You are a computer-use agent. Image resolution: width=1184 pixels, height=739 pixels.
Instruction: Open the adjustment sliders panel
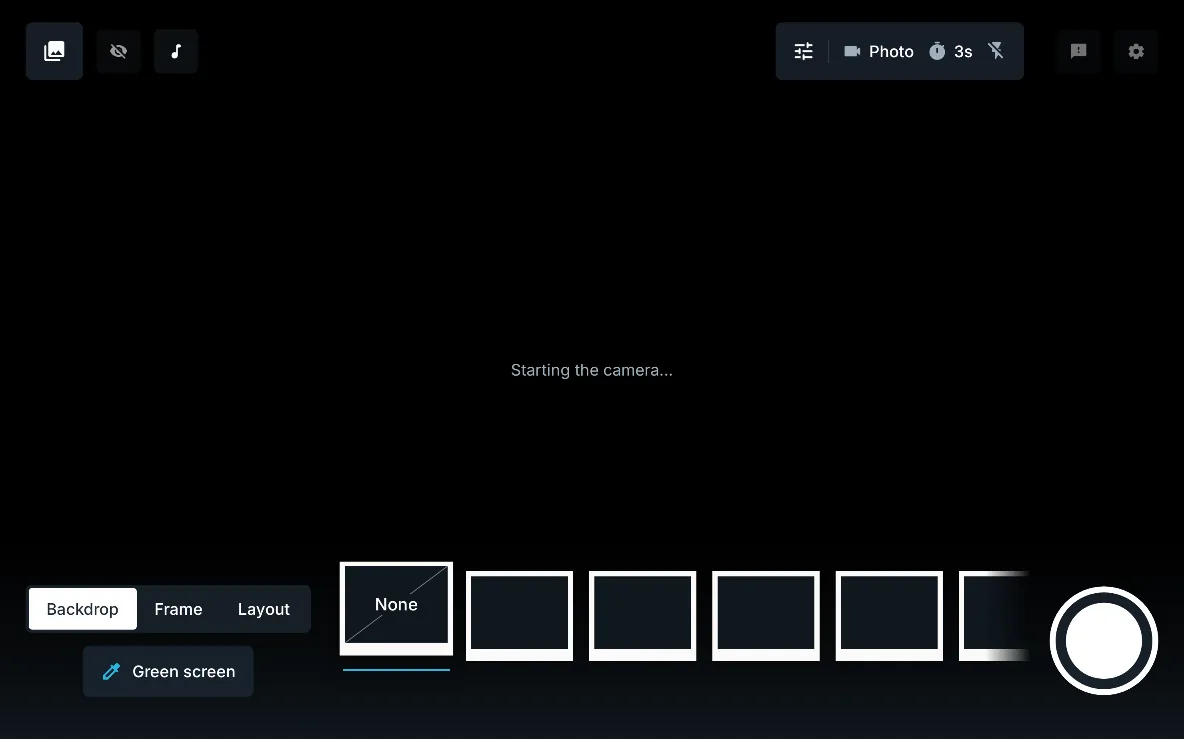[x=803, y=51]
